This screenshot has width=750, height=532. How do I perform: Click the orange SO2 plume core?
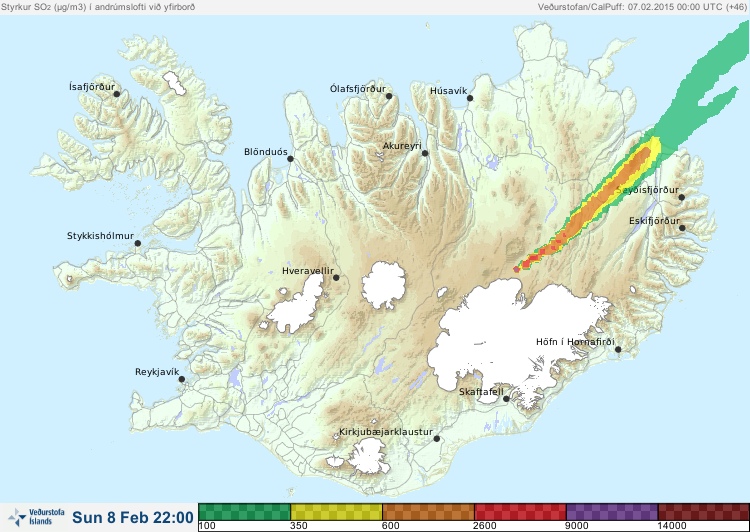pyautogui.click(x=603, y=196)
